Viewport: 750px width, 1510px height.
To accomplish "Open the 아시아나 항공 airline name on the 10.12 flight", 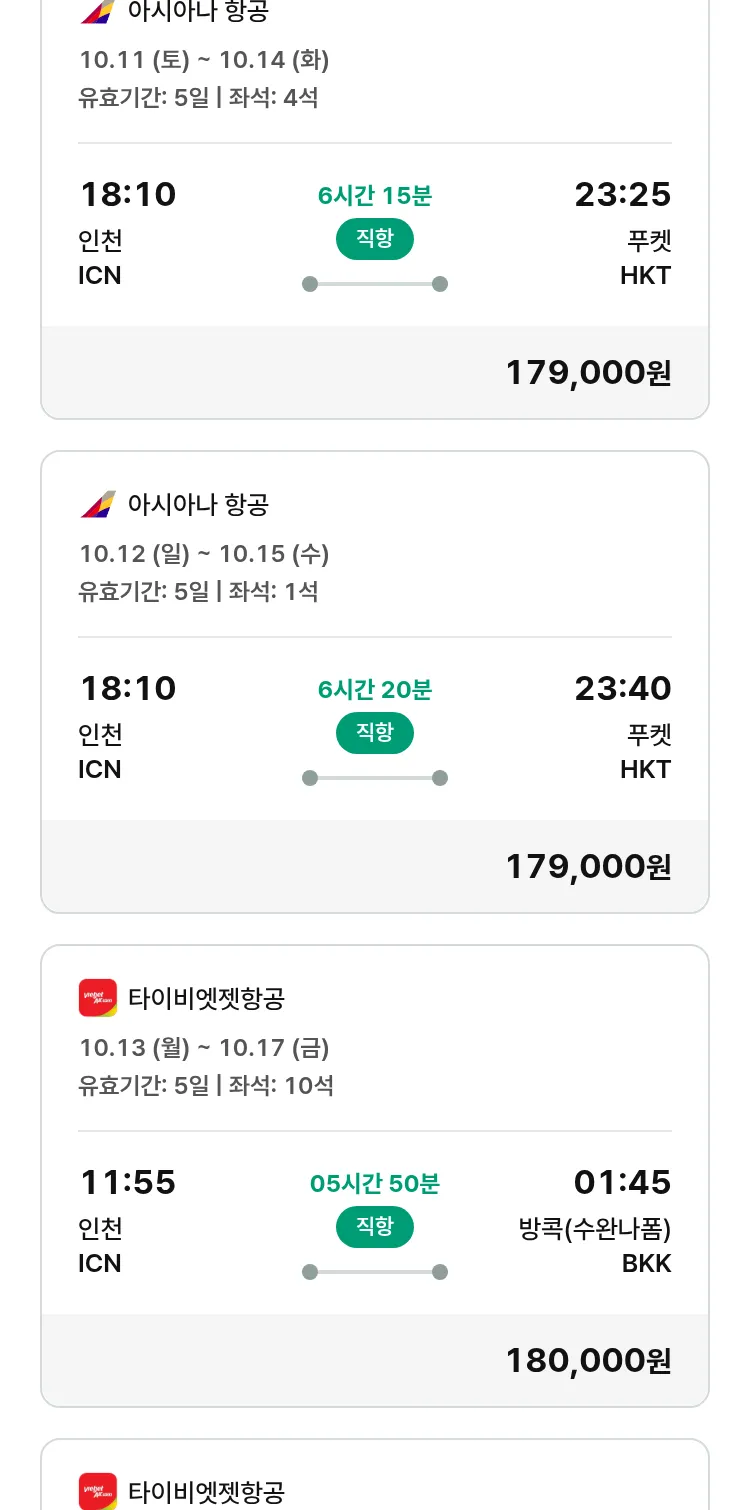I will [x=198, y=504].
